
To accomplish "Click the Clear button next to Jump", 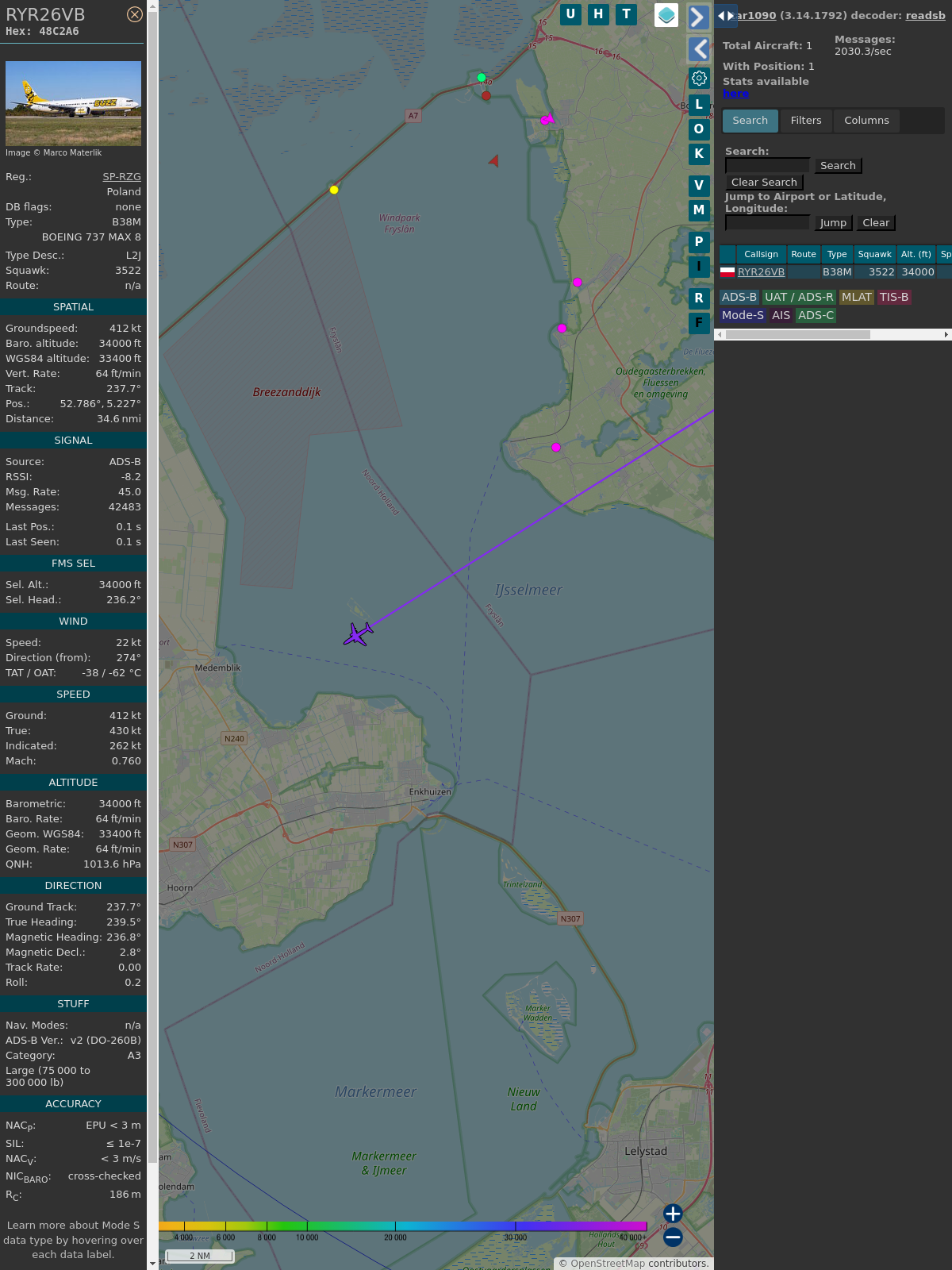I will pyautogui.click(x=876, y=223).
